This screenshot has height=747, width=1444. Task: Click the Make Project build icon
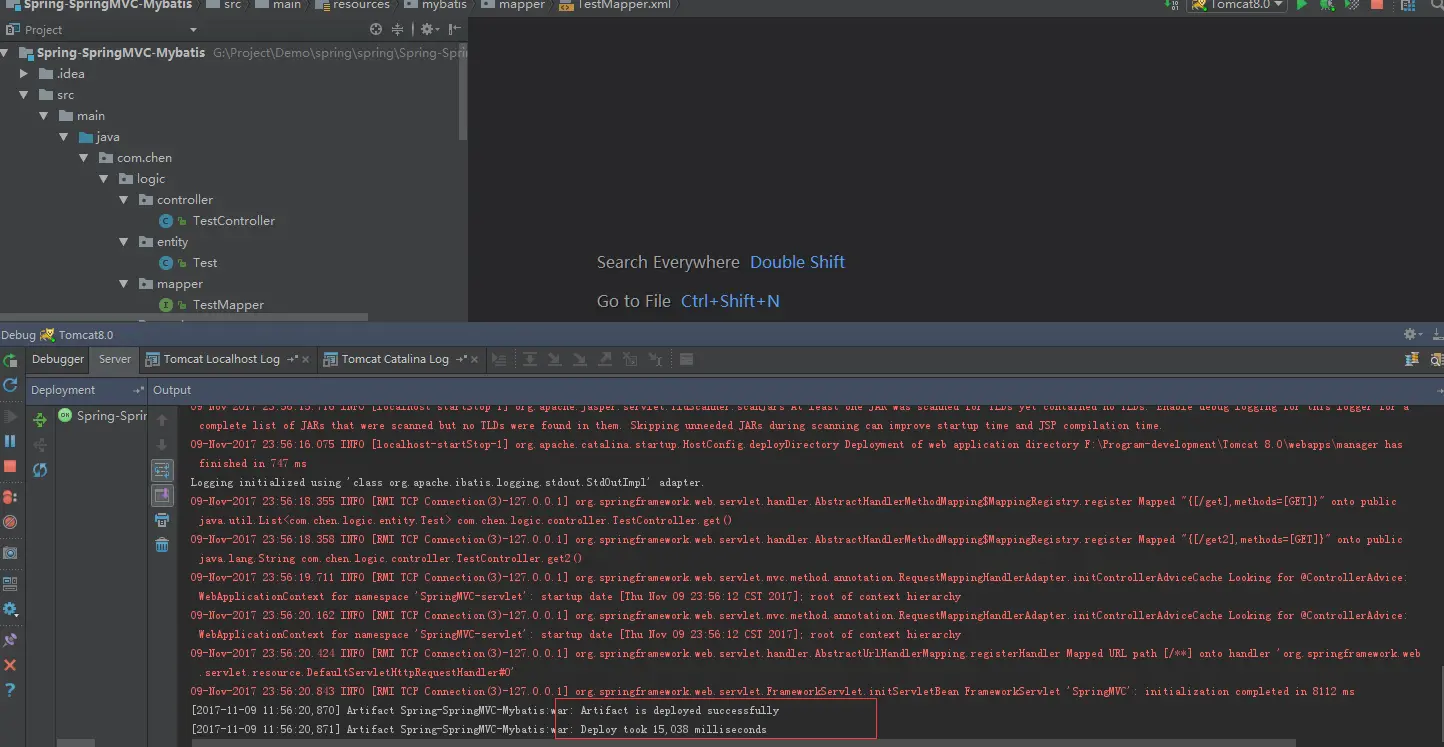pos(1171,5)
